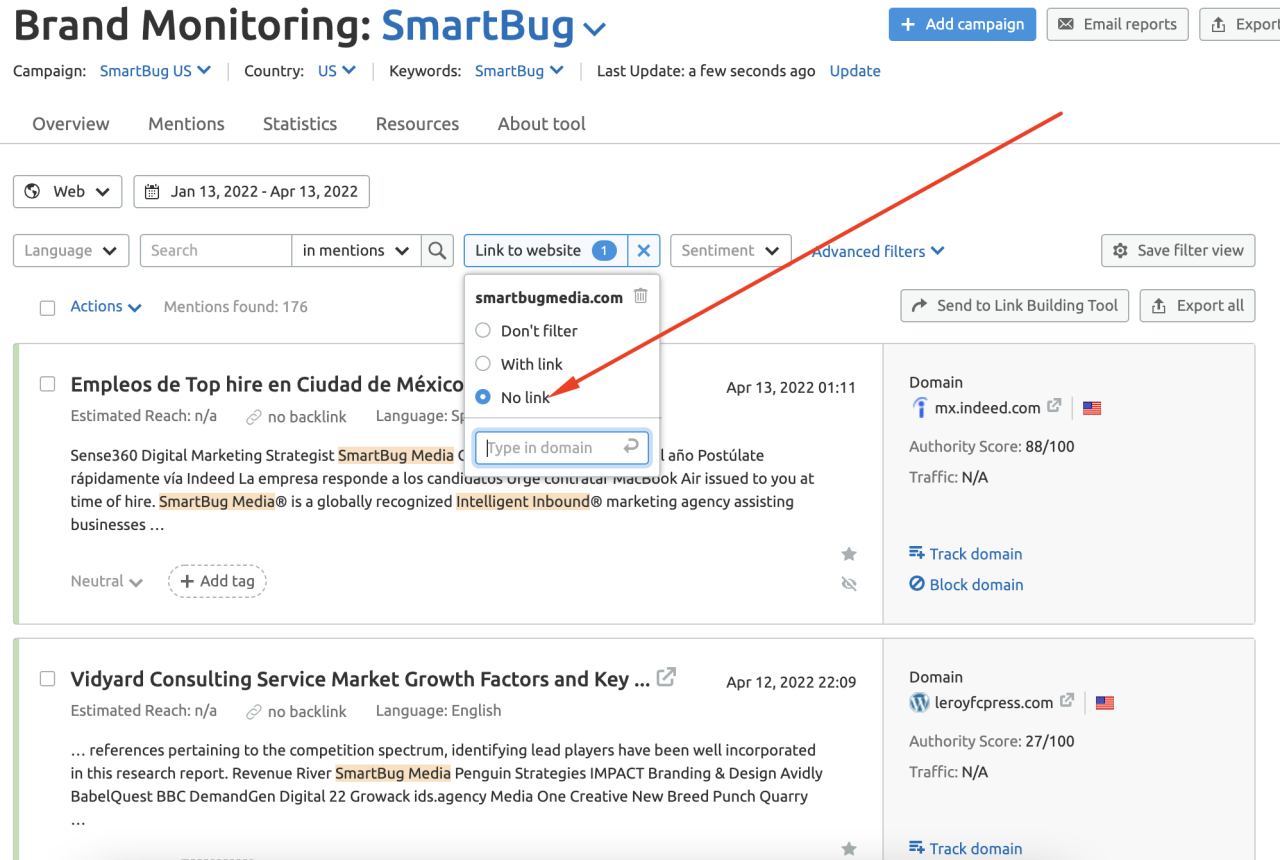The height and width of the screenshot is (860, 1280).
Task: Expand the Advanced filters menu
Action: click(877, 252)
